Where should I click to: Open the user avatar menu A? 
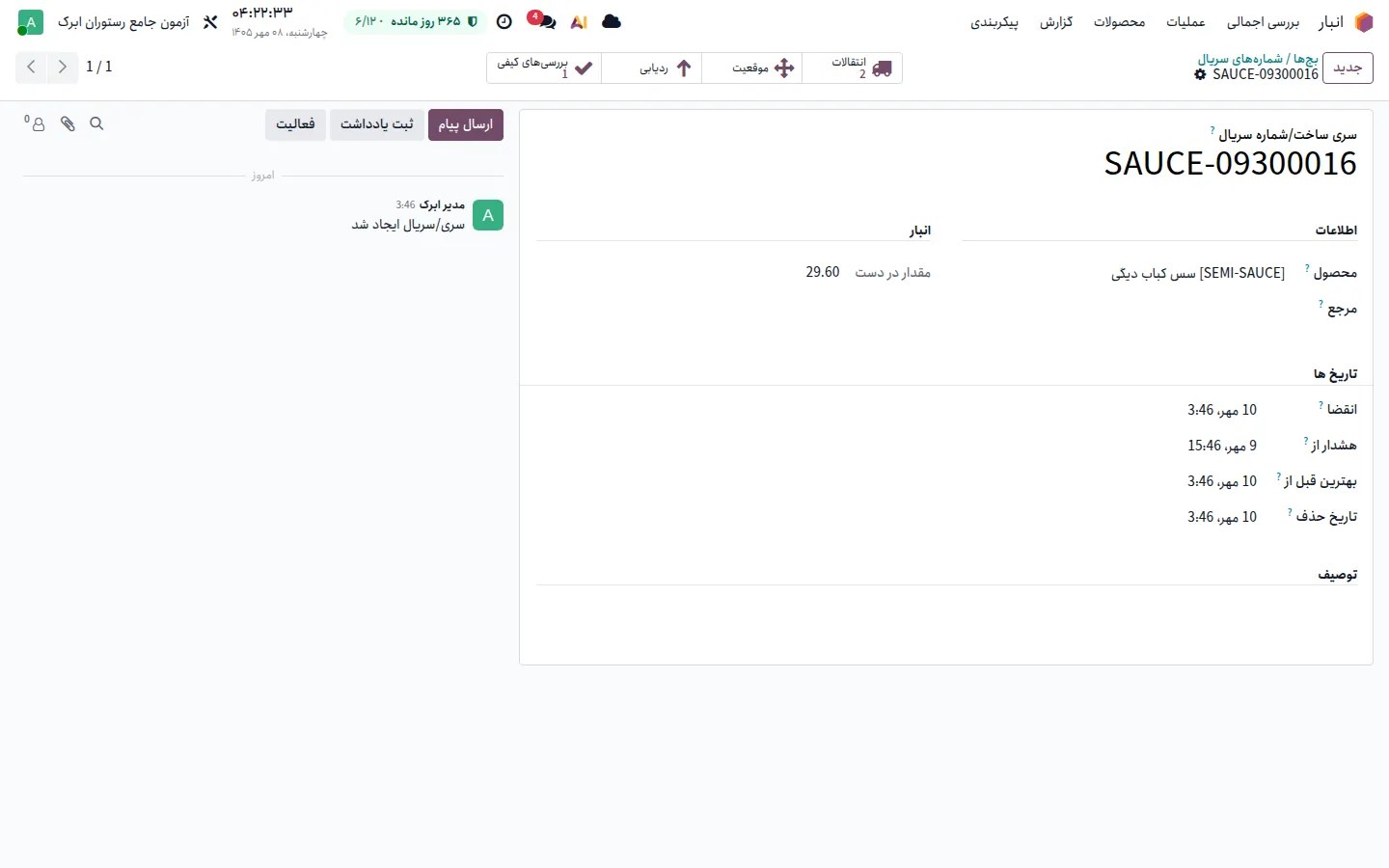31,22
